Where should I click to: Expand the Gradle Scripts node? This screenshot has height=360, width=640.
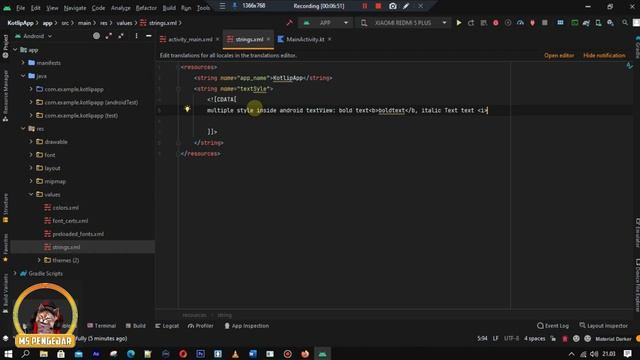coord(16,273)
